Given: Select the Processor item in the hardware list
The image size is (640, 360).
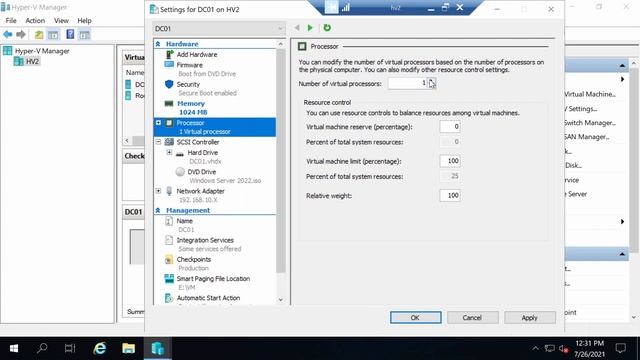Looking at the screenshot, I should pyautogui.click(x=215, y=127).
